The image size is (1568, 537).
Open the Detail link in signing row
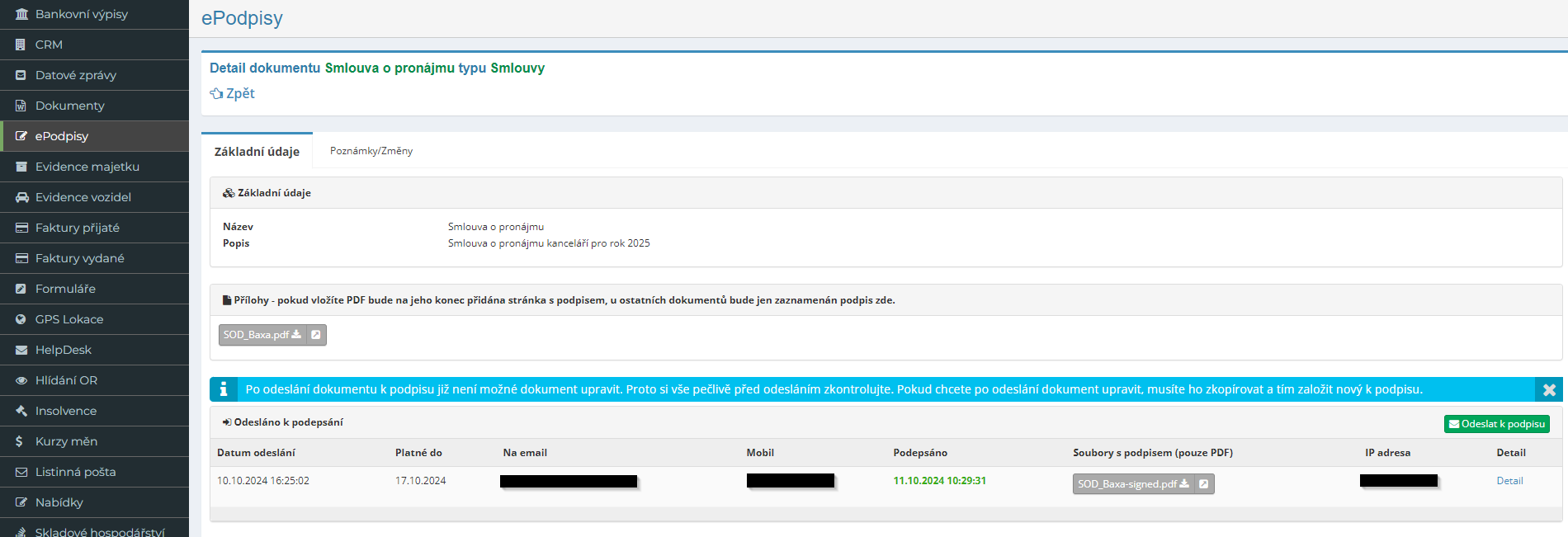[1509, 481]
